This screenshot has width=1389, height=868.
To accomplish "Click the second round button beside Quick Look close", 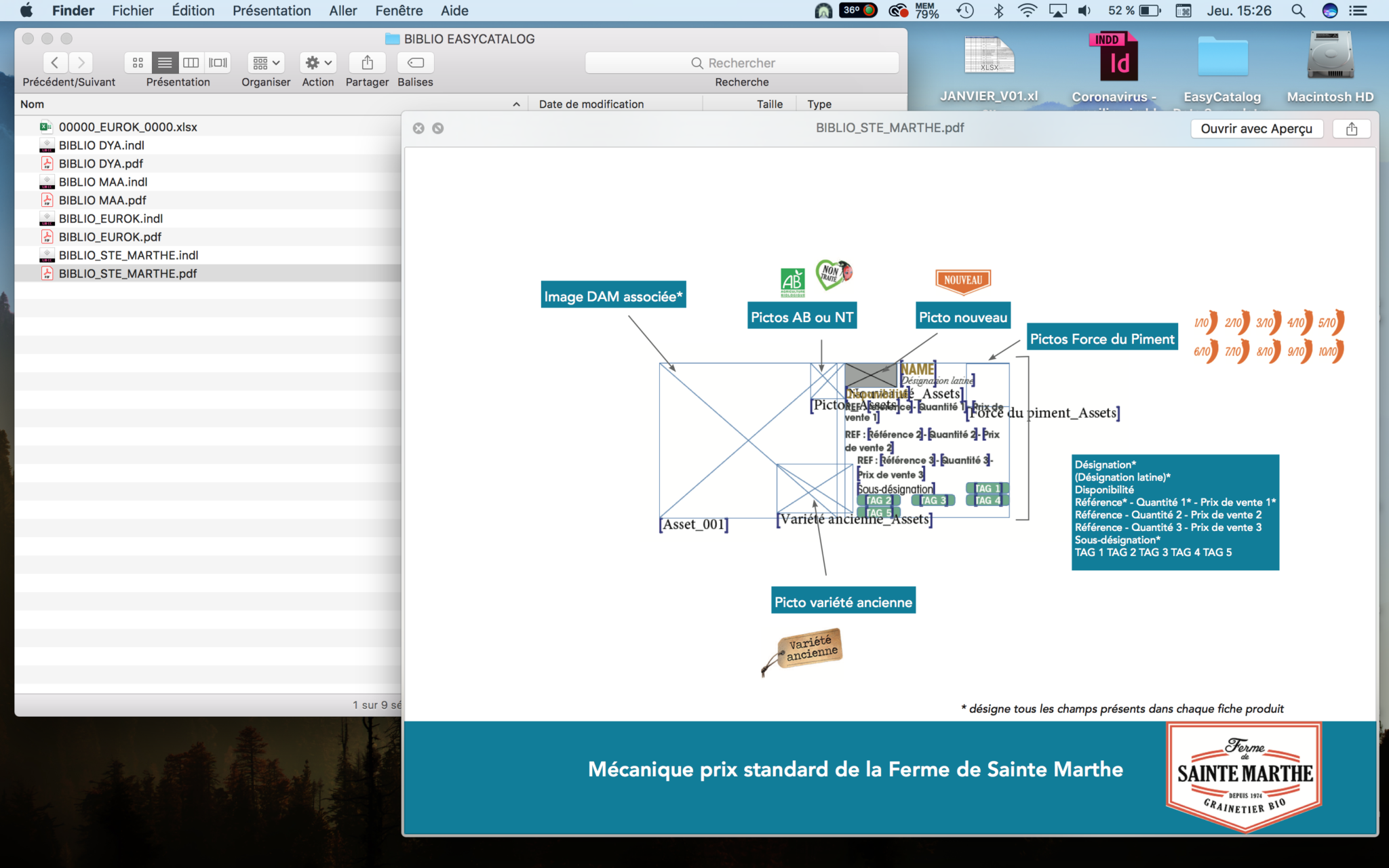I will pos(438,128).
